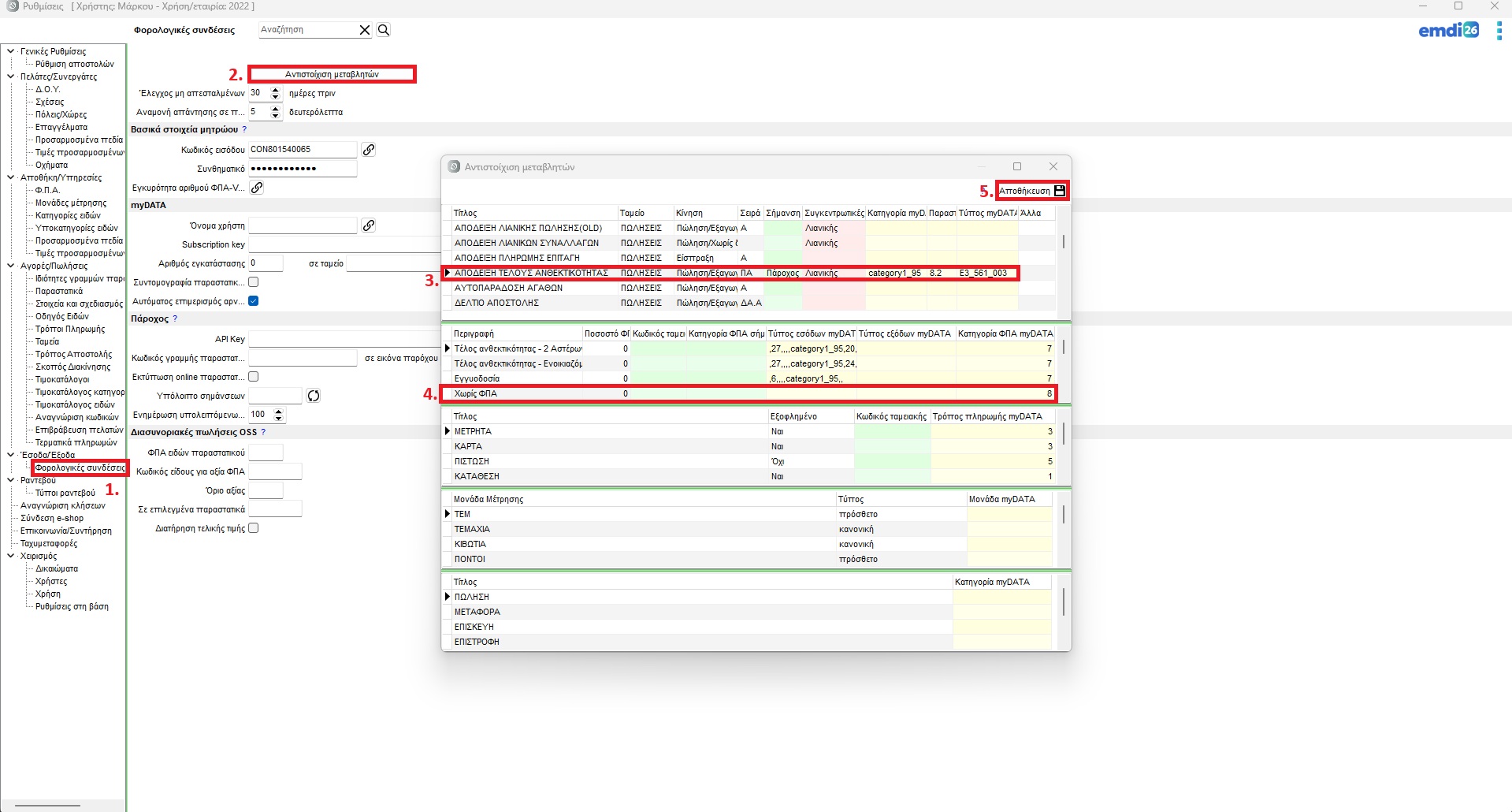The image size is (1512, 812).
Task: Collapse the Πελάτες/Συνεργάτες tree node
Action: [x=10, y=76]
